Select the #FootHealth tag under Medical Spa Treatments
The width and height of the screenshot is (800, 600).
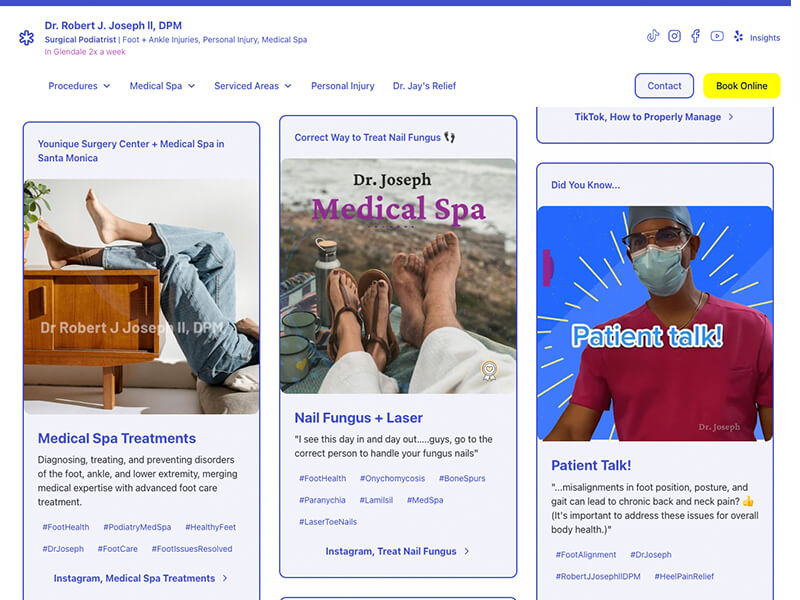[66, 527]
